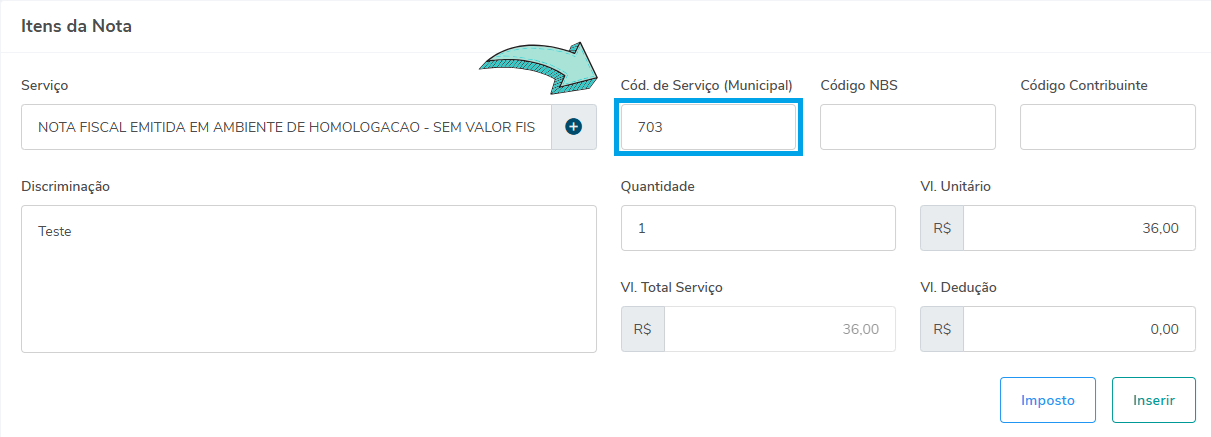Focus the Cód. de Serviço (Municipal) input

click(708, 127)
